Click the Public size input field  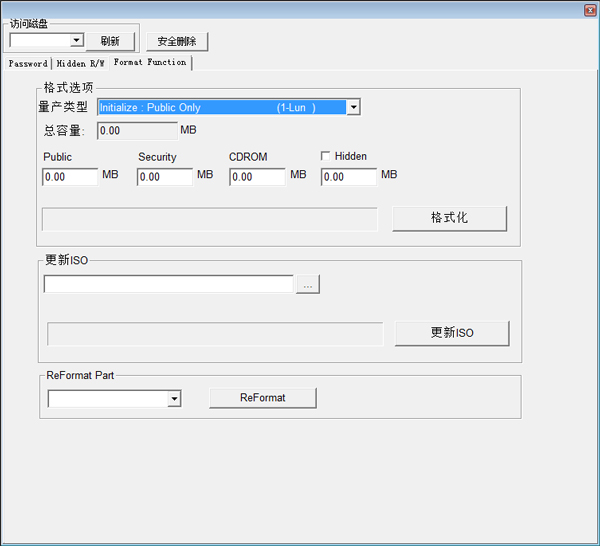(70, 177)
